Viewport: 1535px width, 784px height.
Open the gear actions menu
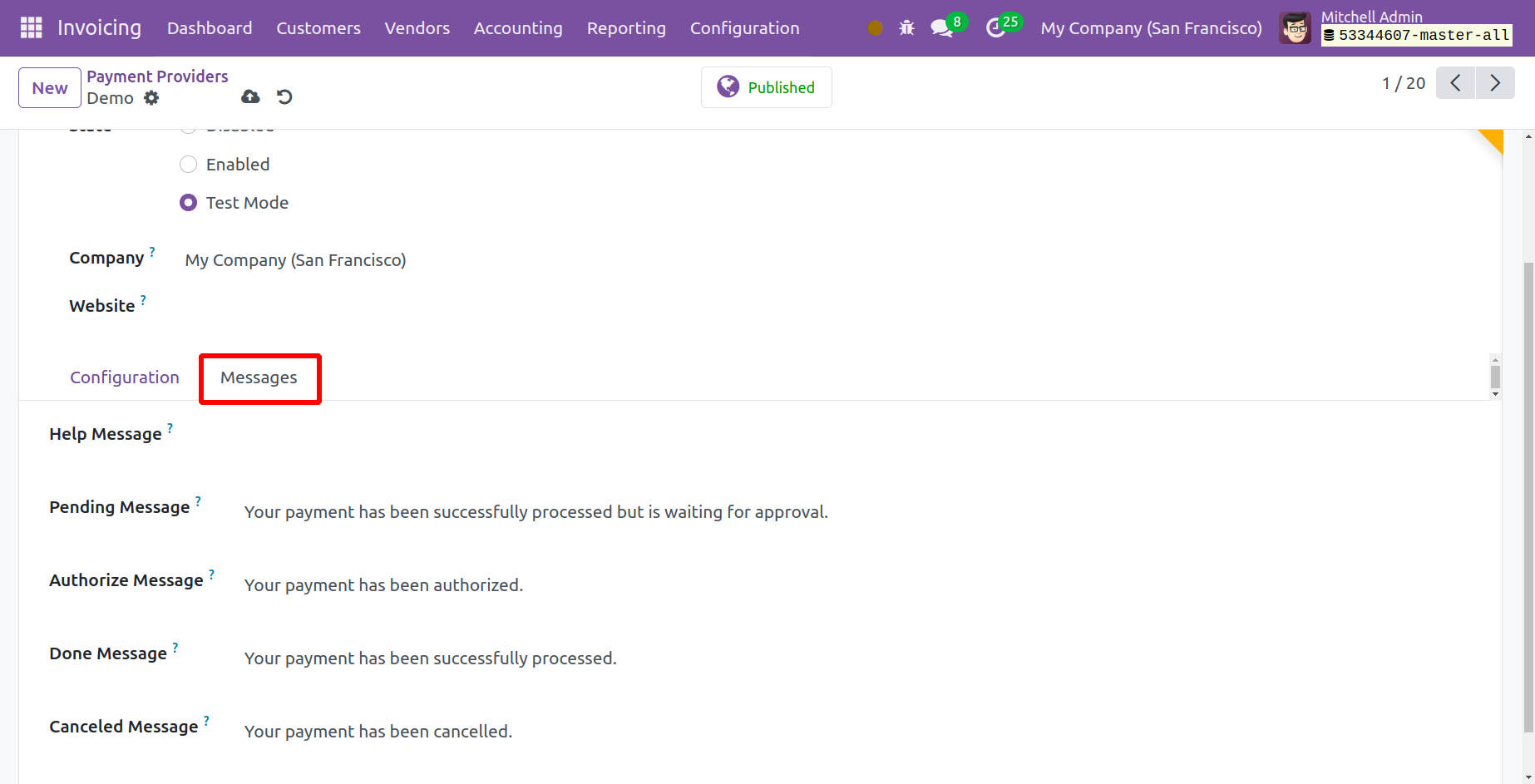pos(151,98)
